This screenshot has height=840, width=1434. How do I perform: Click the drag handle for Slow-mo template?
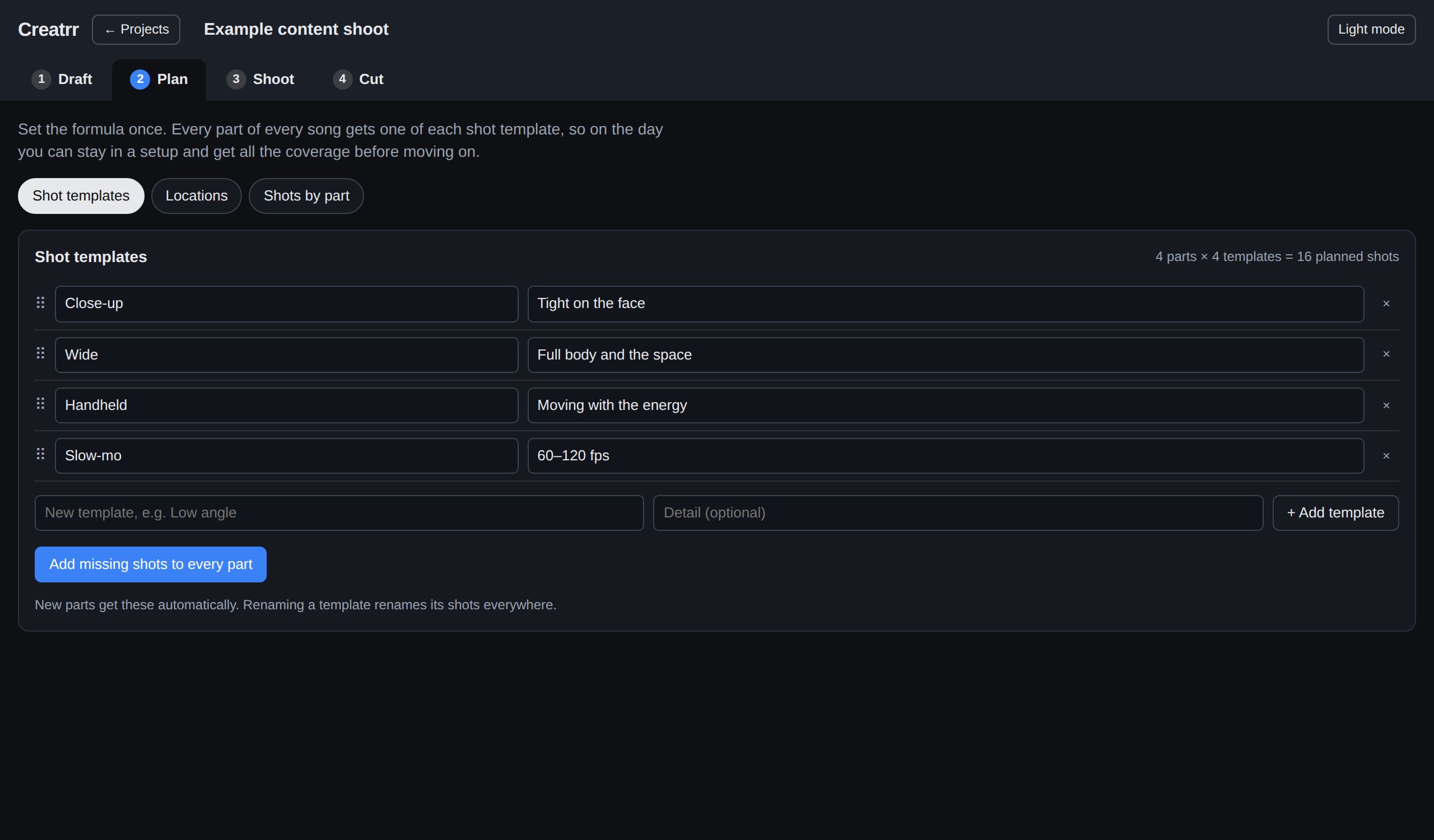(40, 454)
